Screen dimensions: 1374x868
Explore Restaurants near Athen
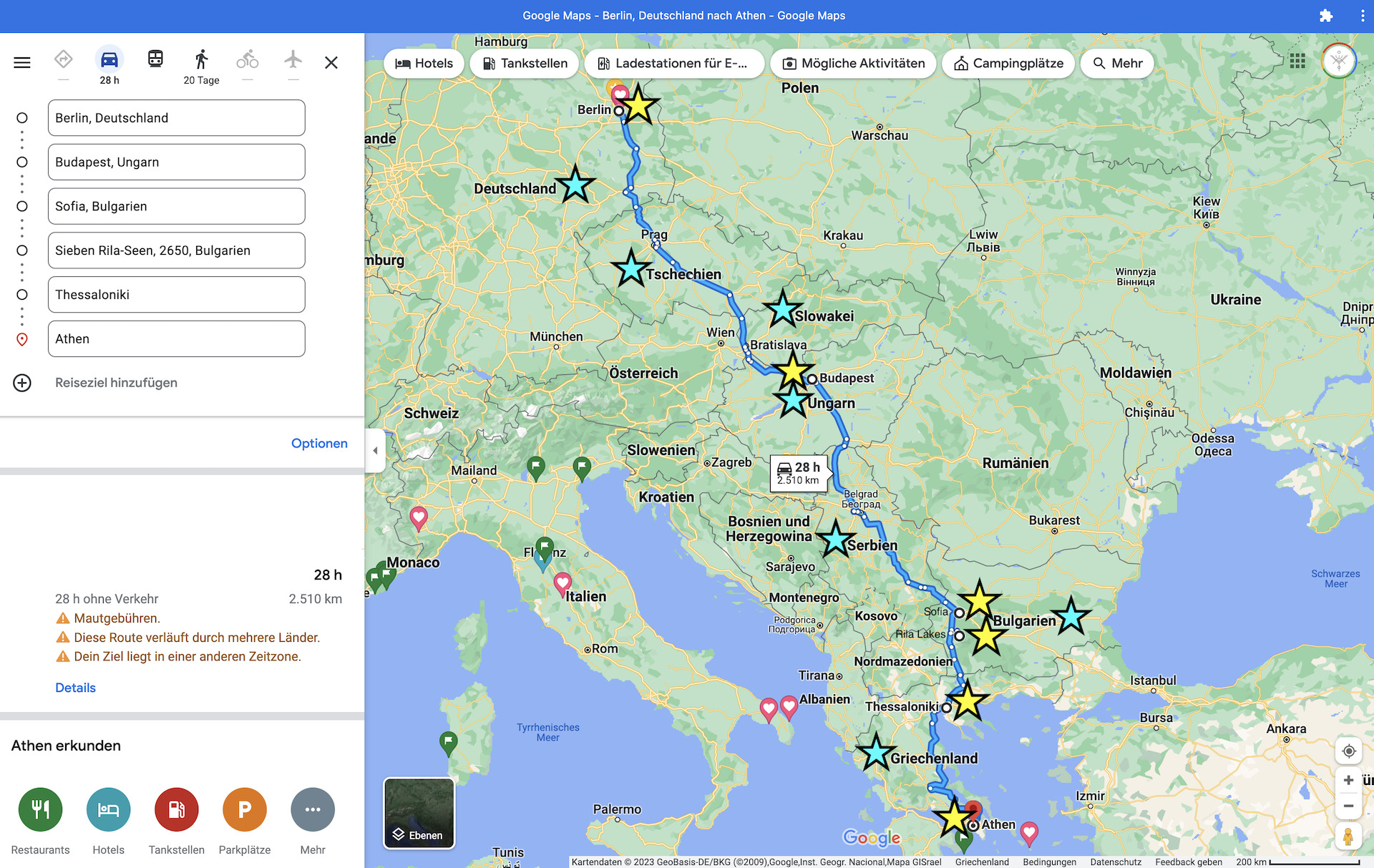click(x=41, y=809)
